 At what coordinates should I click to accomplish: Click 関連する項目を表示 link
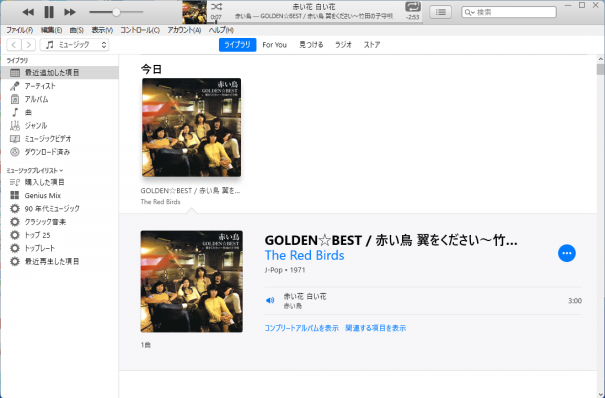pos(375,328)
